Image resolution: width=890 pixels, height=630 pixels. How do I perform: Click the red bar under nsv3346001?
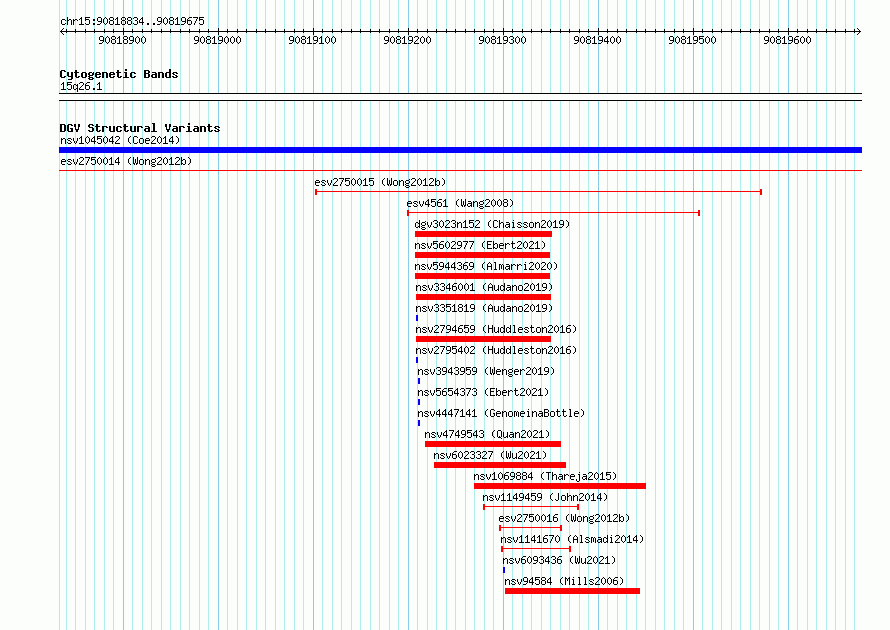(484, 297)
